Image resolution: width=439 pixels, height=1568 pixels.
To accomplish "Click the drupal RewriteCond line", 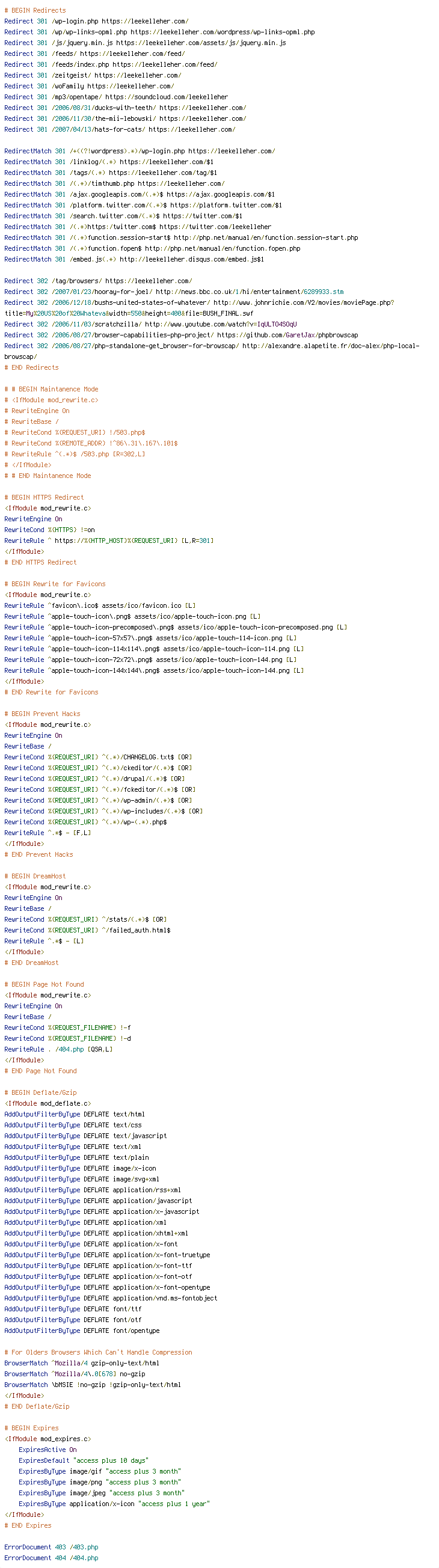I will coord(94,779).
